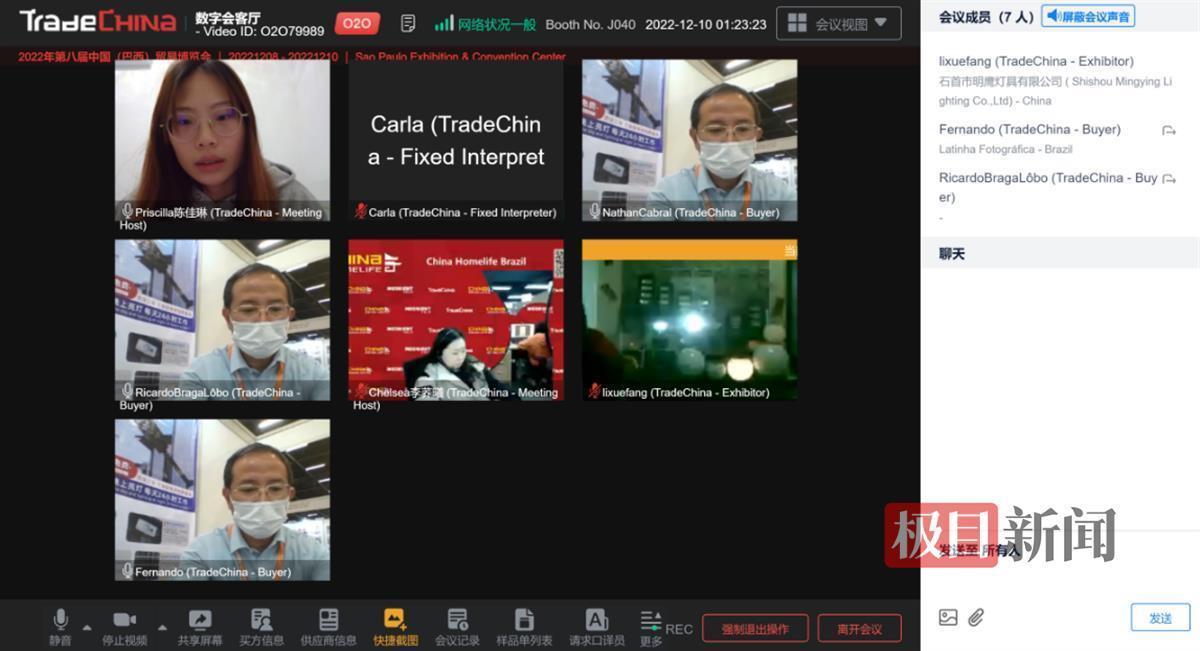The height and width of the screenshot is (651, 1200).
Task: Click leave meeting (离开会议) button
Action: tap(859, 628)
